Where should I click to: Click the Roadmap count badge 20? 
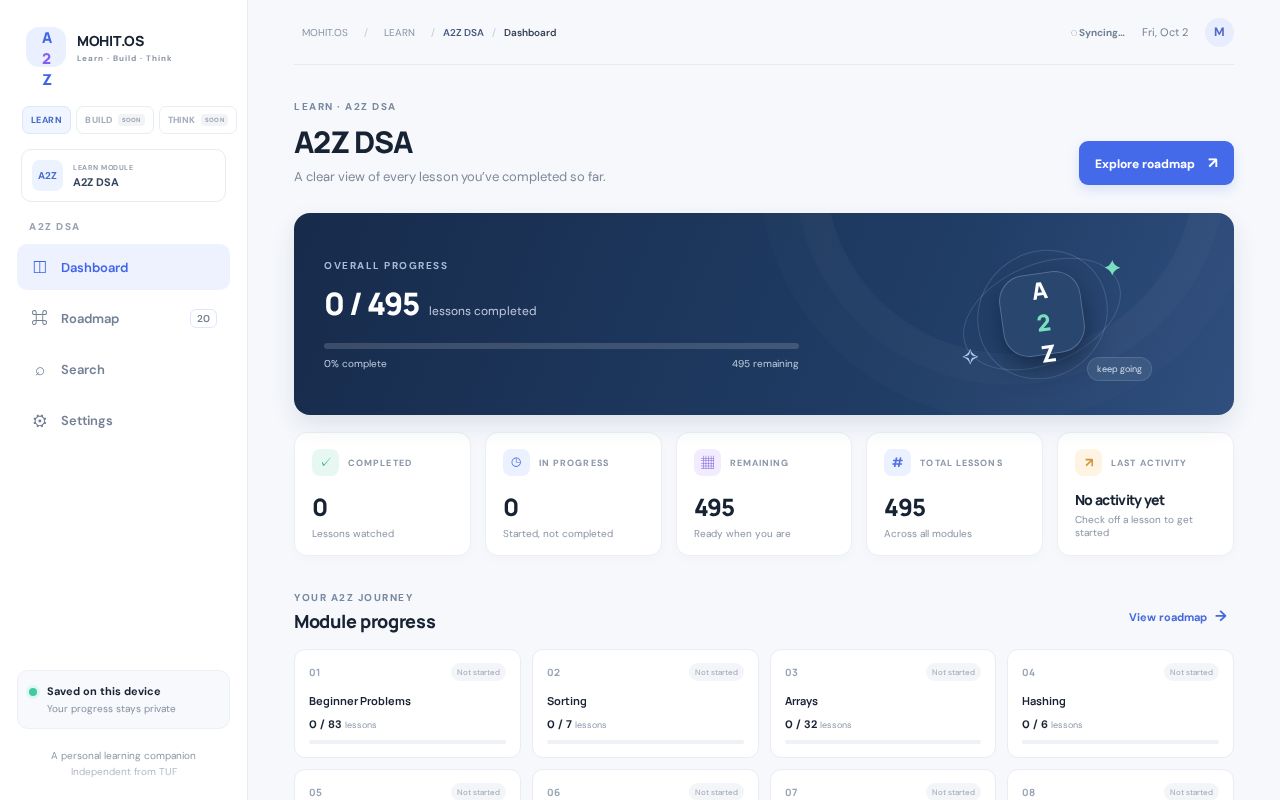(x=203, y=319)
